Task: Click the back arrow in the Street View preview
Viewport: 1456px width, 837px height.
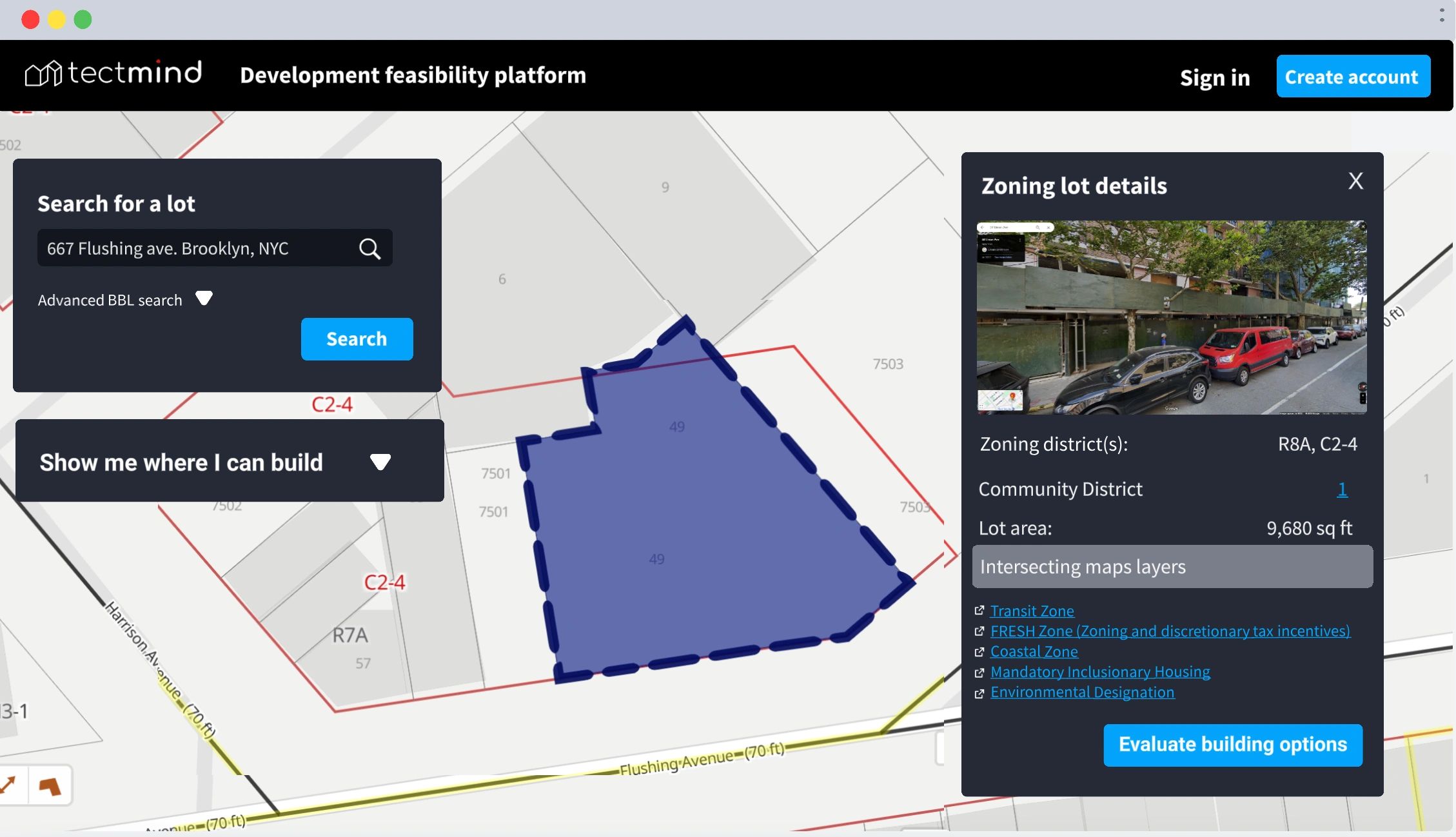Action: click(x=982, y=228)
